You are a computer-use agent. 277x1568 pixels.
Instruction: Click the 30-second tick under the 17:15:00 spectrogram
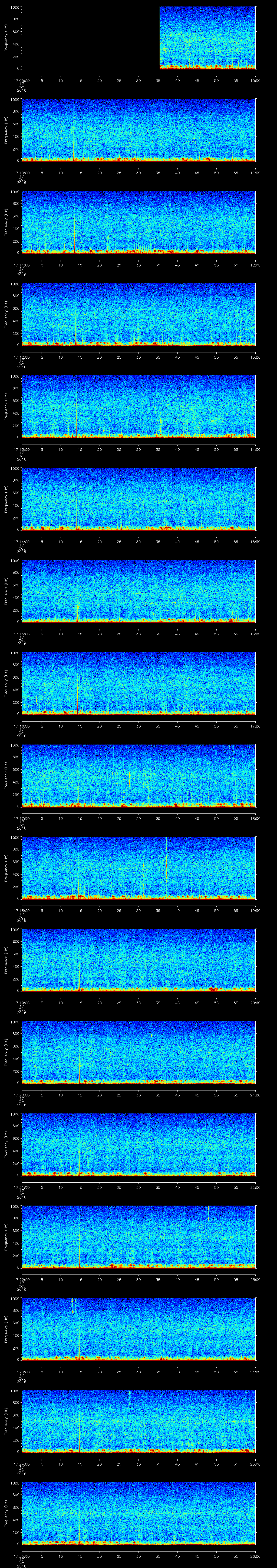pyautogui.click(x=138, y=634)
